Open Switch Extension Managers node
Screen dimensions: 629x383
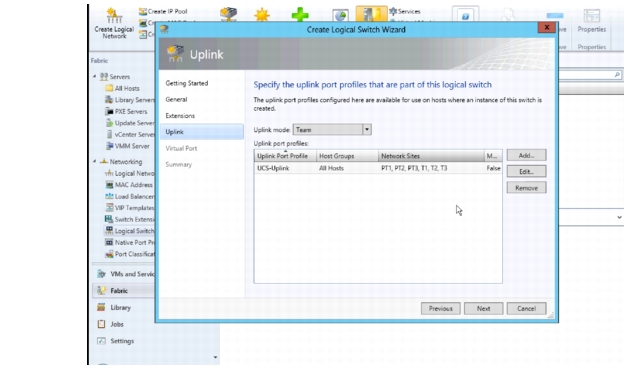pyautogui.click(x=130, y=219)
